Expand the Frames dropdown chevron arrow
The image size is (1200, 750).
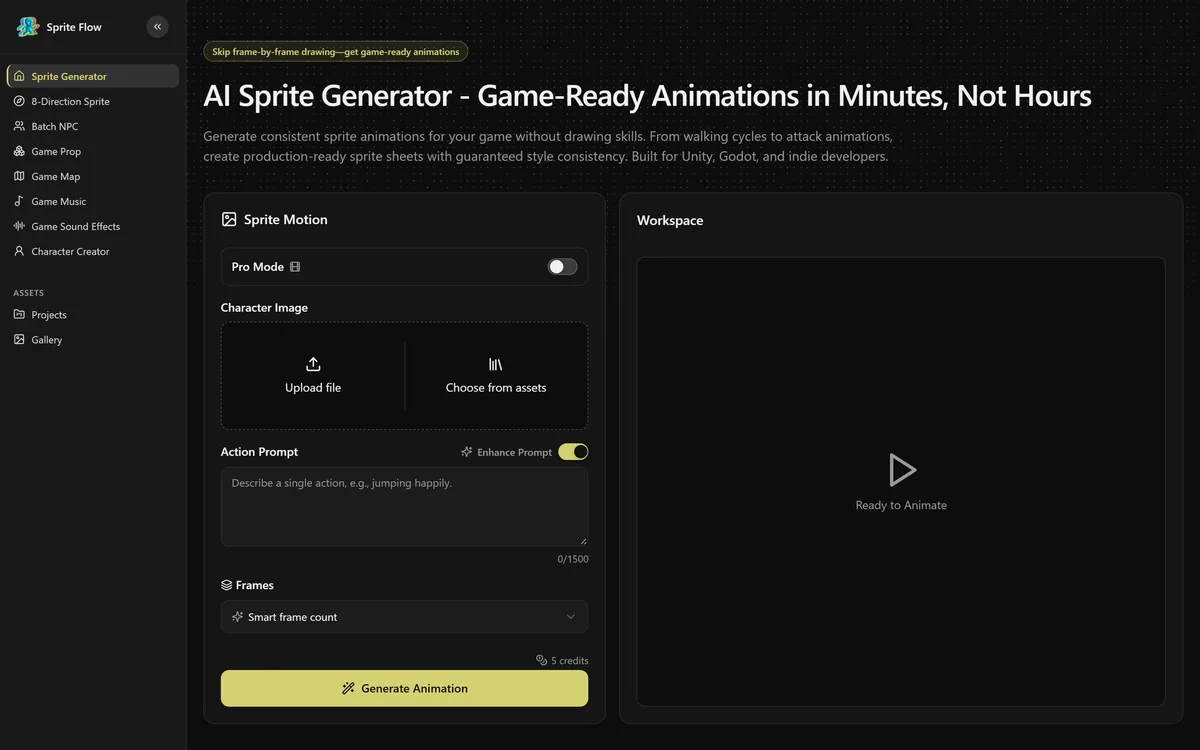click(x=571, y=617)
